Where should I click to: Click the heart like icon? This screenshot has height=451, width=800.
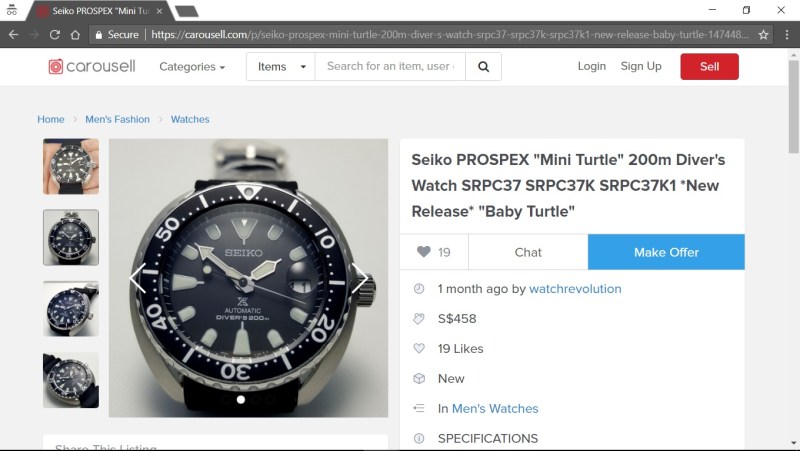(x=423, y=252)
